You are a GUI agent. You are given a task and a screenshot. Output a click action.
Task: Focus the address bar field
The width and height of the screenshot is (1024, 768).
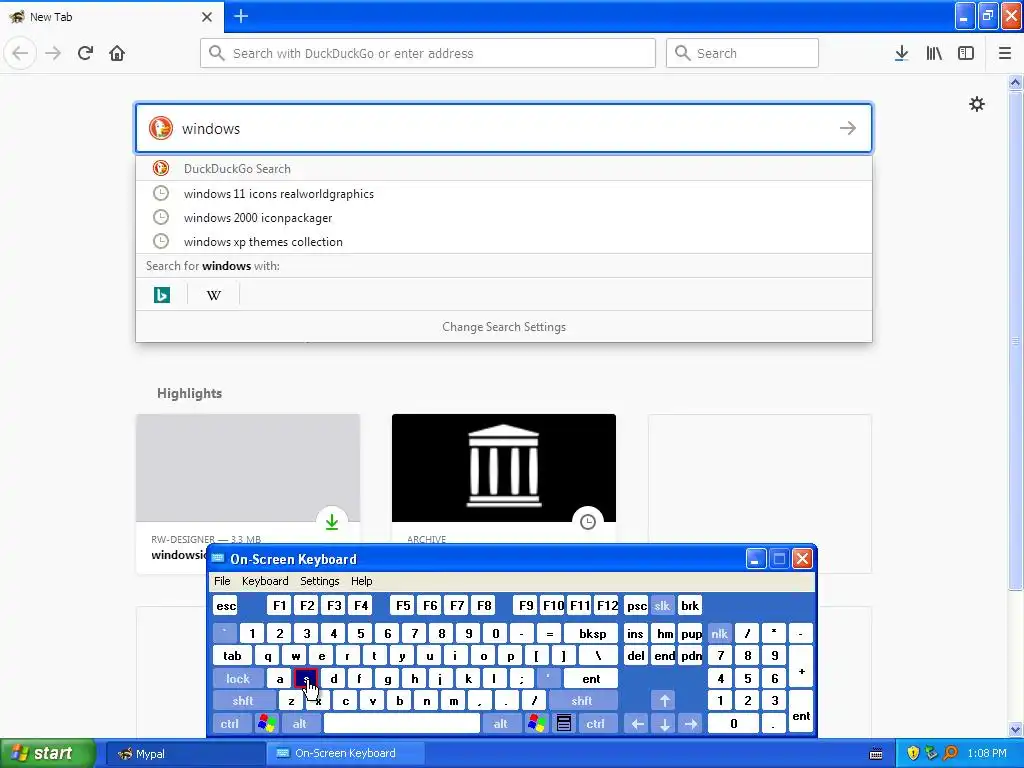[x=428, y=53]
